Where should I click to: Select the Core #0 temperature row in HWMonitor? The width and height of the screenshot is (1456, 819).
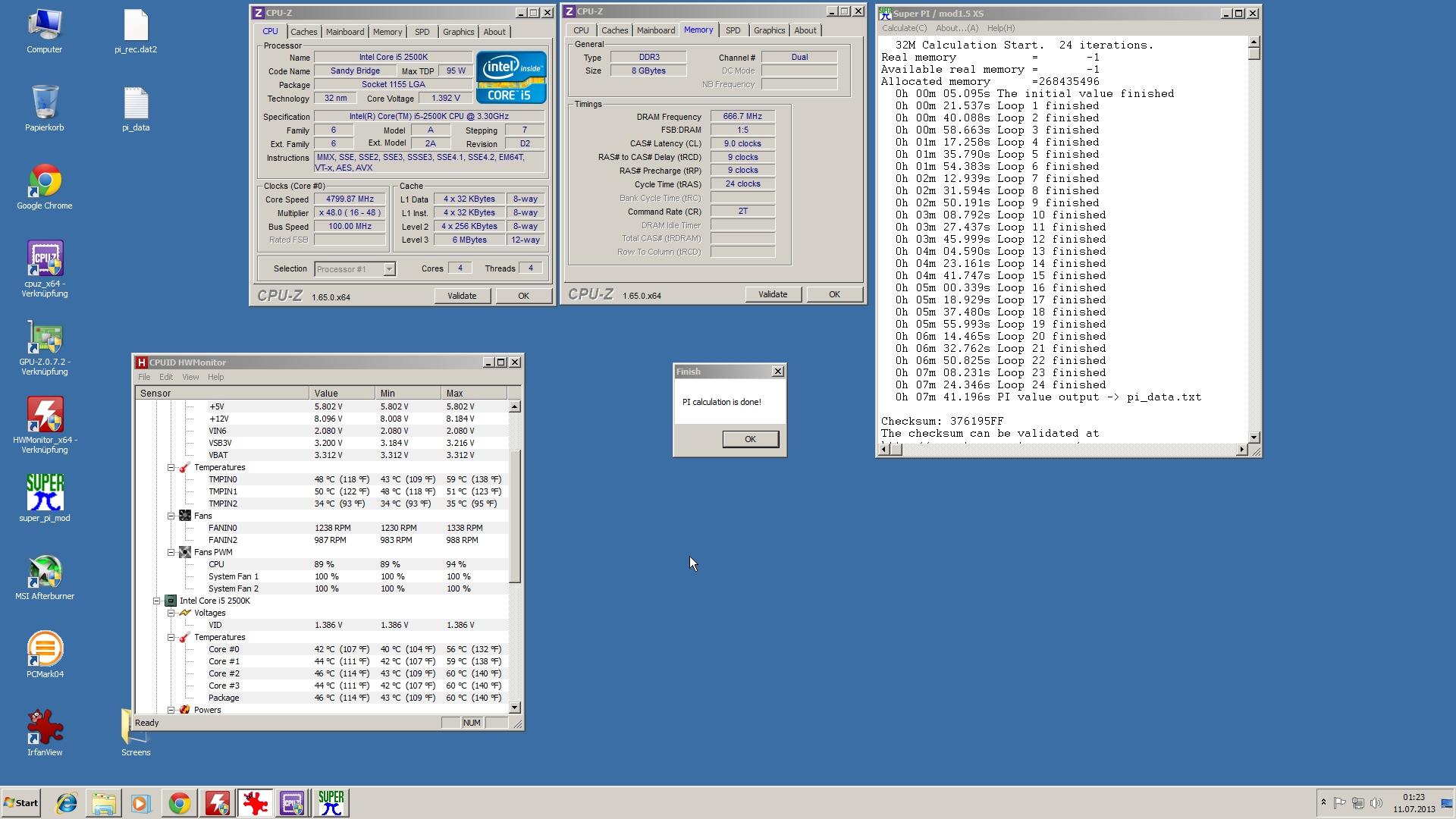point(322,649)
